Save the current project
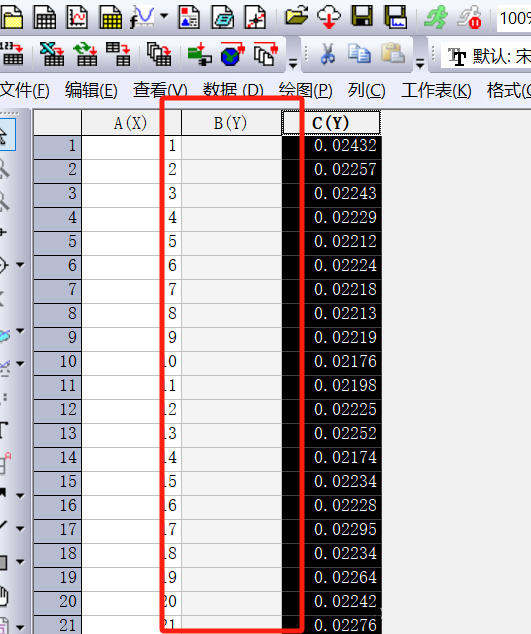The image size is (531, 634). [x=362, y=16]
